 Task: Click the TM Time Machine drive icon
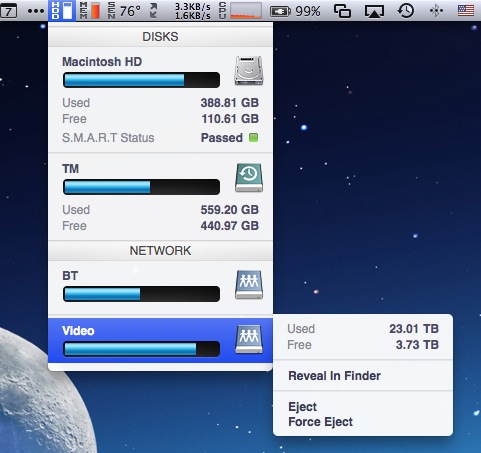[x=249, y=178]
